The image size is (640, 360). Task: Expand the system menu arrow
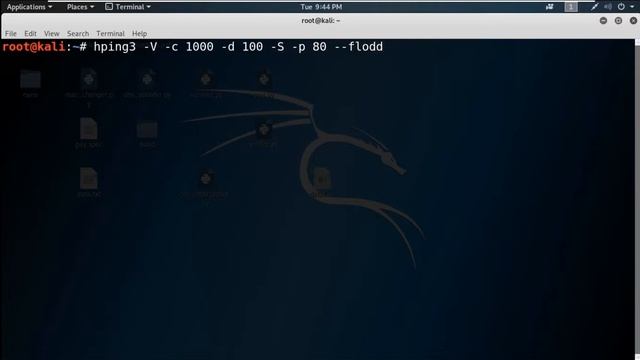point(632,7)
